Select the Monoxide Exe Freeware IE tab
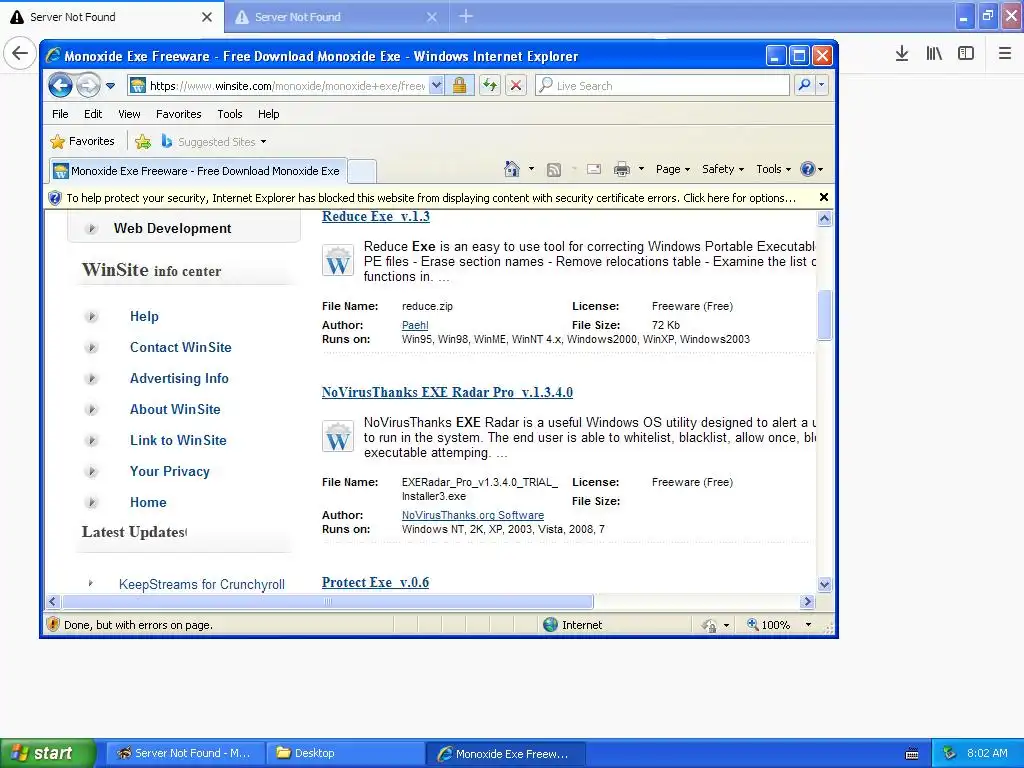Screen dimensions: 1024x768 coord(198,171)
